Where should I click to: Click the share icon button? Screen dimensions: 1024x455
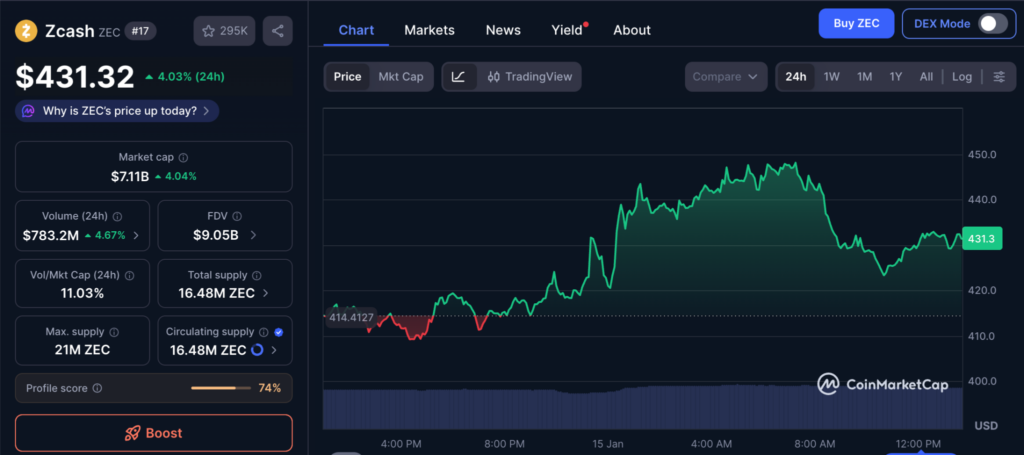tap(277, 31)
